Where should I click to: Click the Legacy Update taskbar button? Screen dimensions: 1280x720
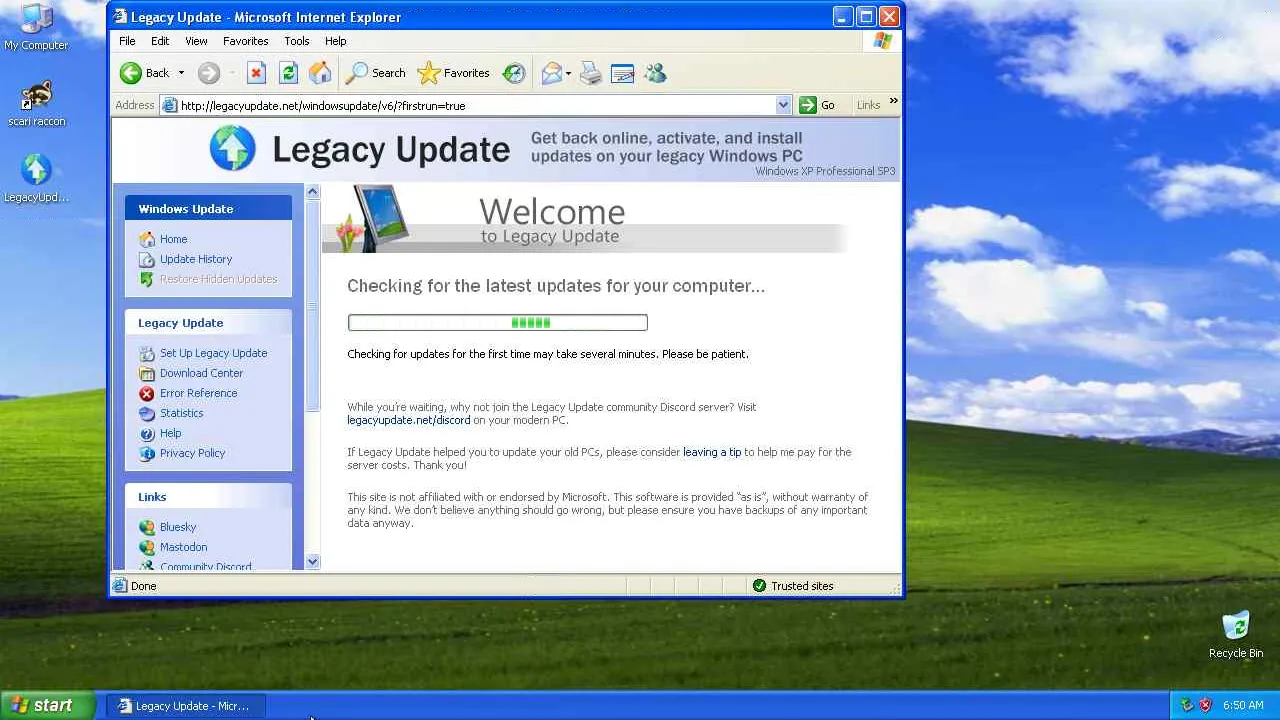point(185,706)
